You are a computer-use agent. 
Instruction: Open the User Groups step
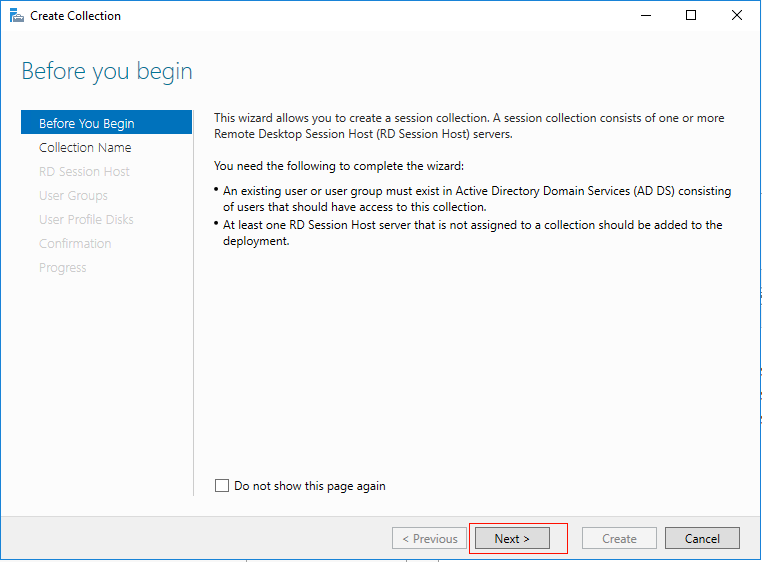(73, 195)
